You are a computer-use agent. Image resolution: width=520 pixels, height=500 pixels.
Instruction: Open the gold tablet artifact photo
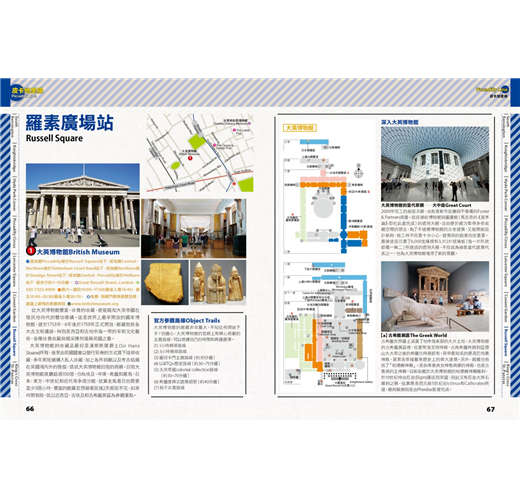tap(165, 282)
